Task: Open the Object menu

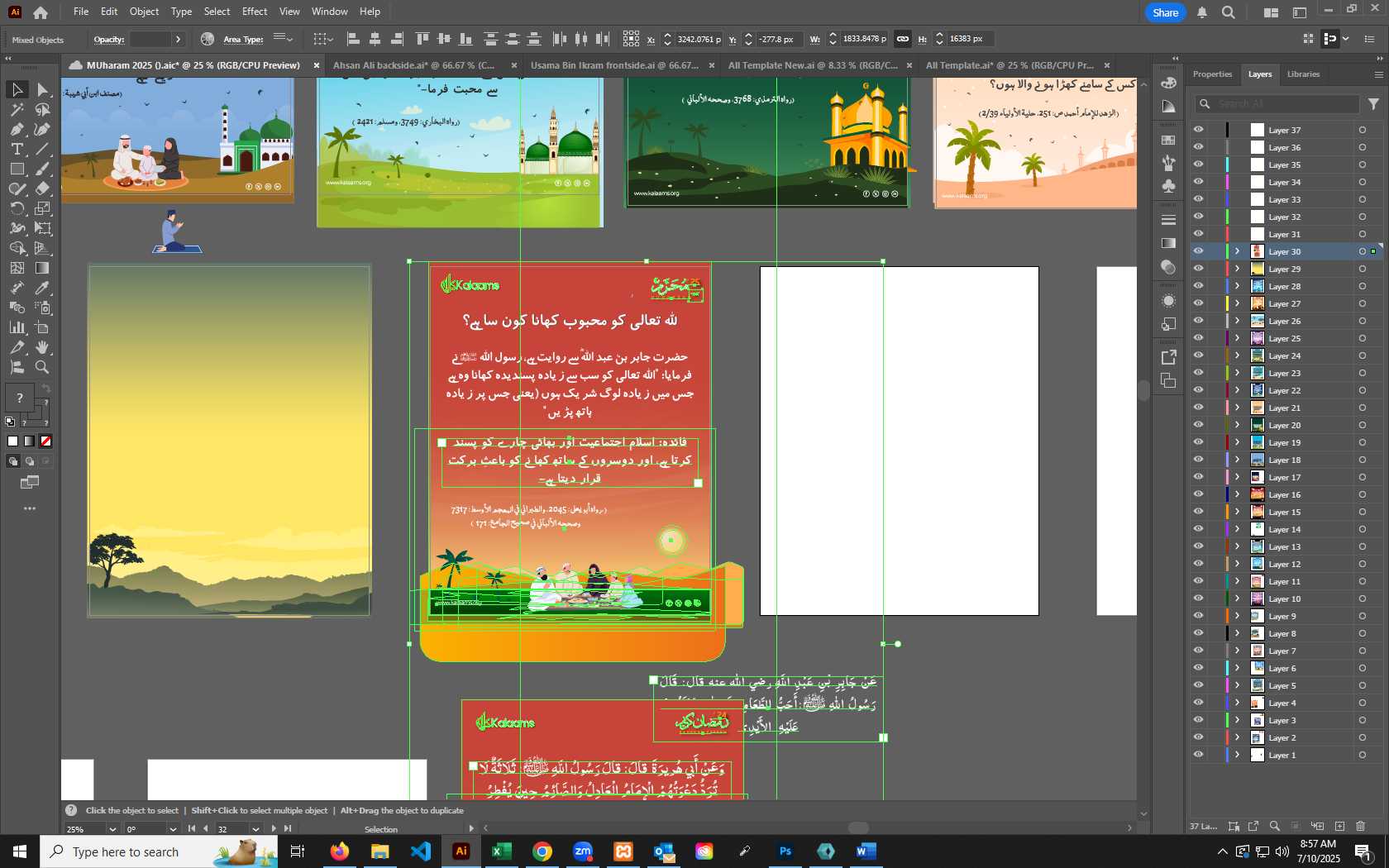Action: [144, 12]
